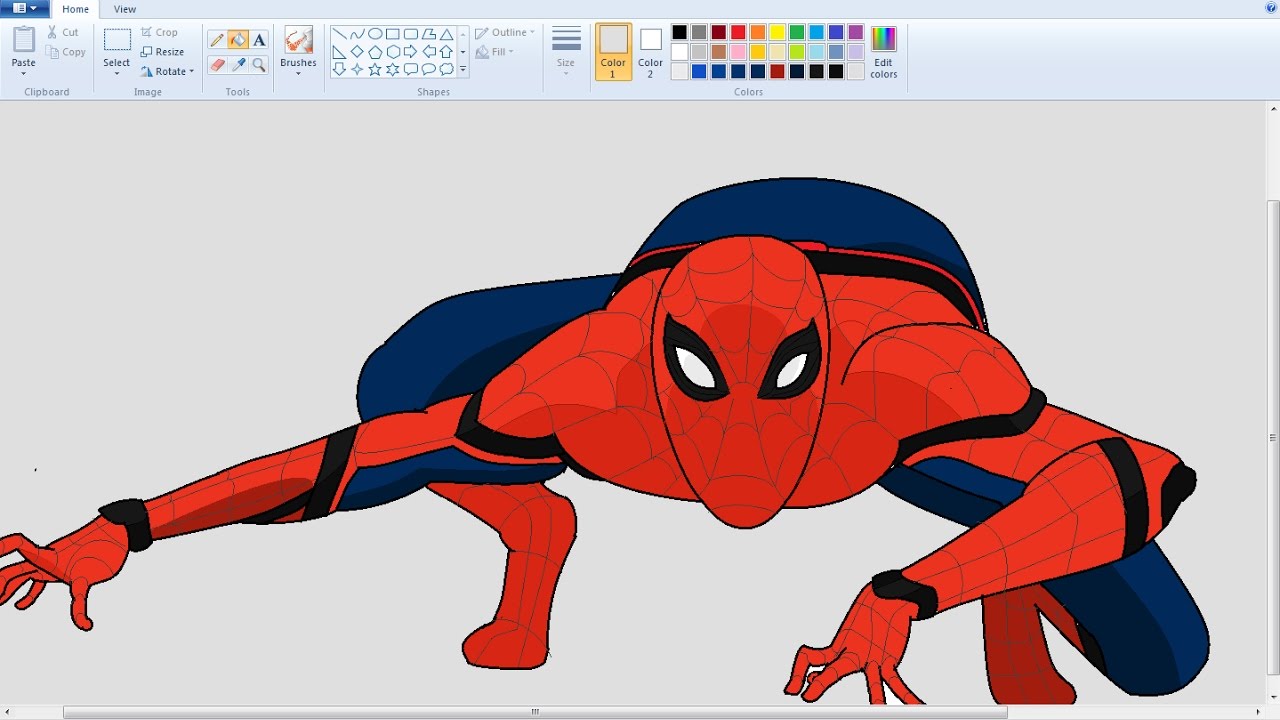This screenshot has width=1280, height=720.
Task: Select the Eraser tool
Action: 217,64
